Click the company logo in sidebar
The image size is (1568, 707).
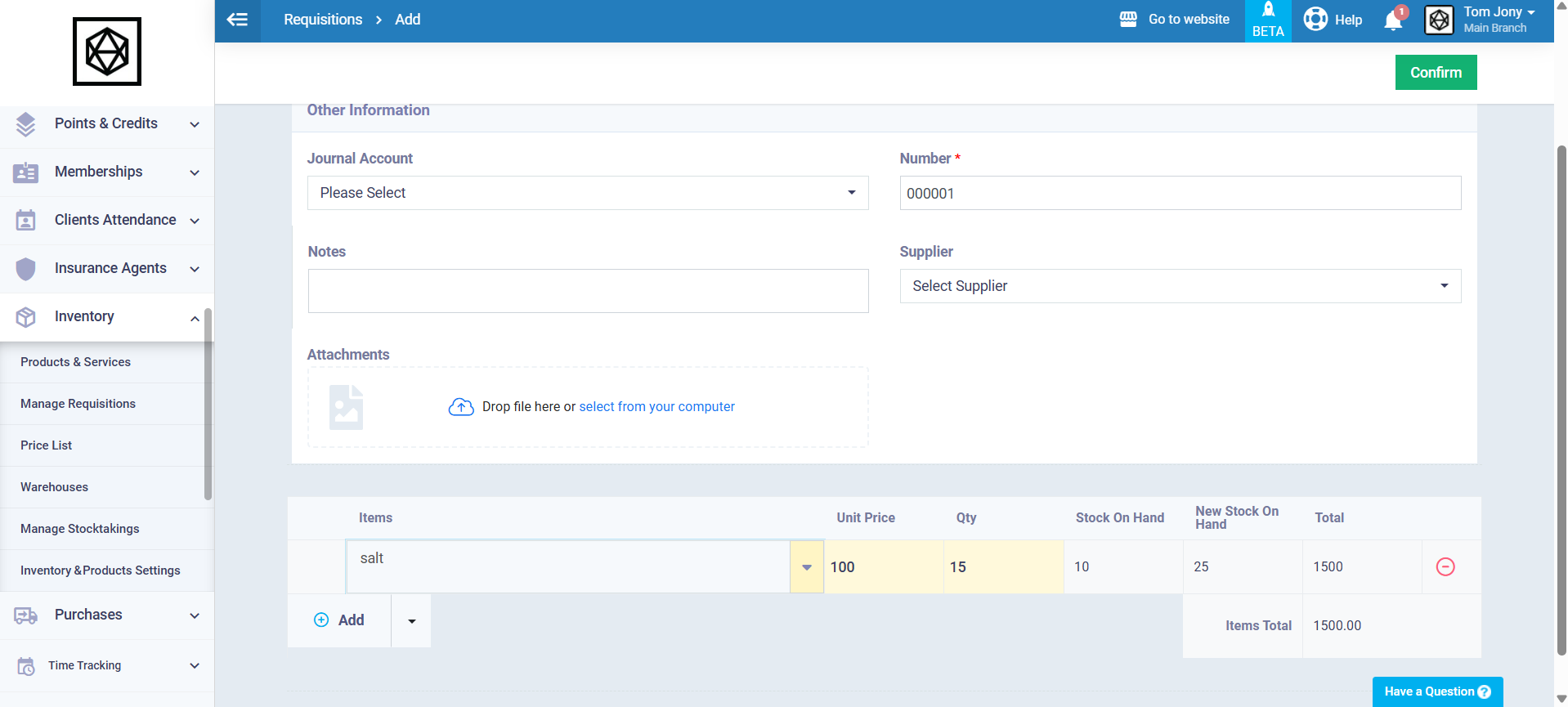tap(107, 51)
